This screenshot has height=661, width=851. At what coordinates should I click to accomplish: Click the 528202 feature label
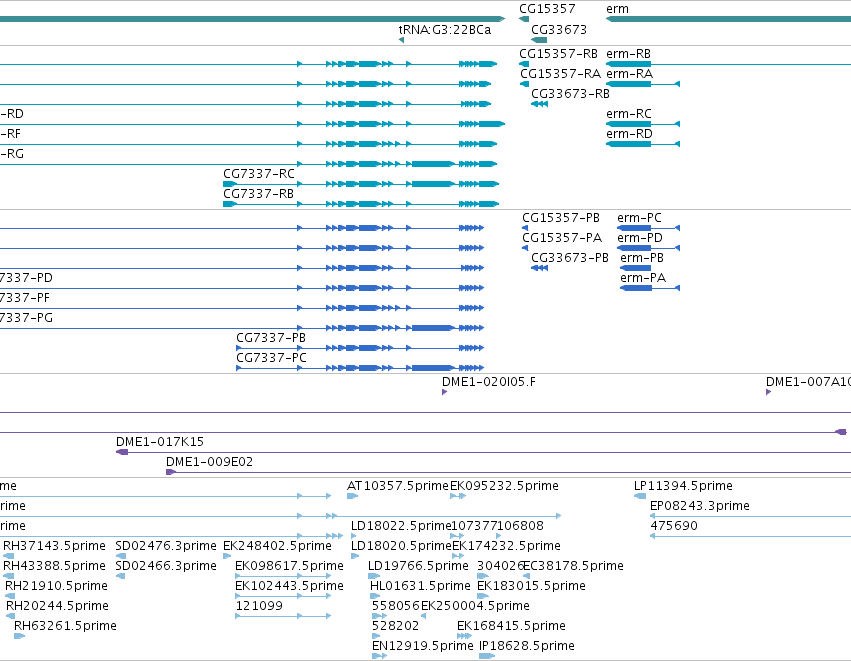point(396,626)
